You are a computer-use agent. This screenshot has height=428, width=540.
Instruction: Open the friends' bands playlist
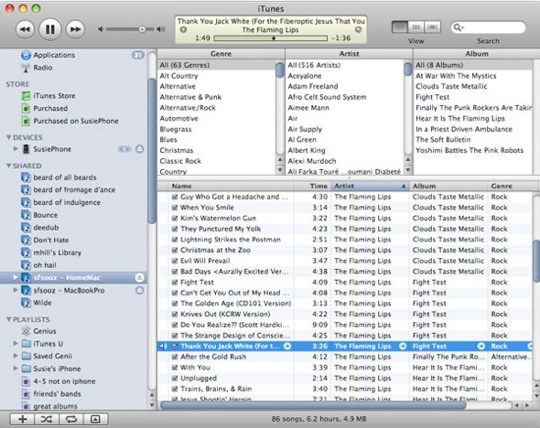coord(57,394)
